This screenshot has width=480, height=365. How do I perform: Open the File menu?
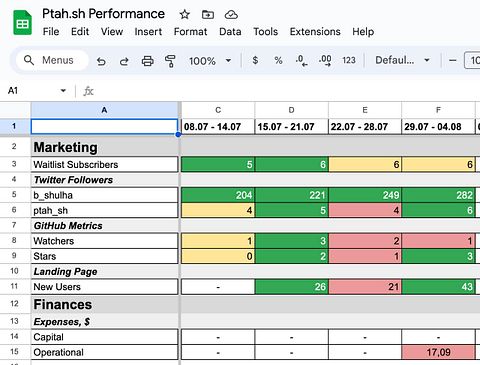(x=51, y=32)
